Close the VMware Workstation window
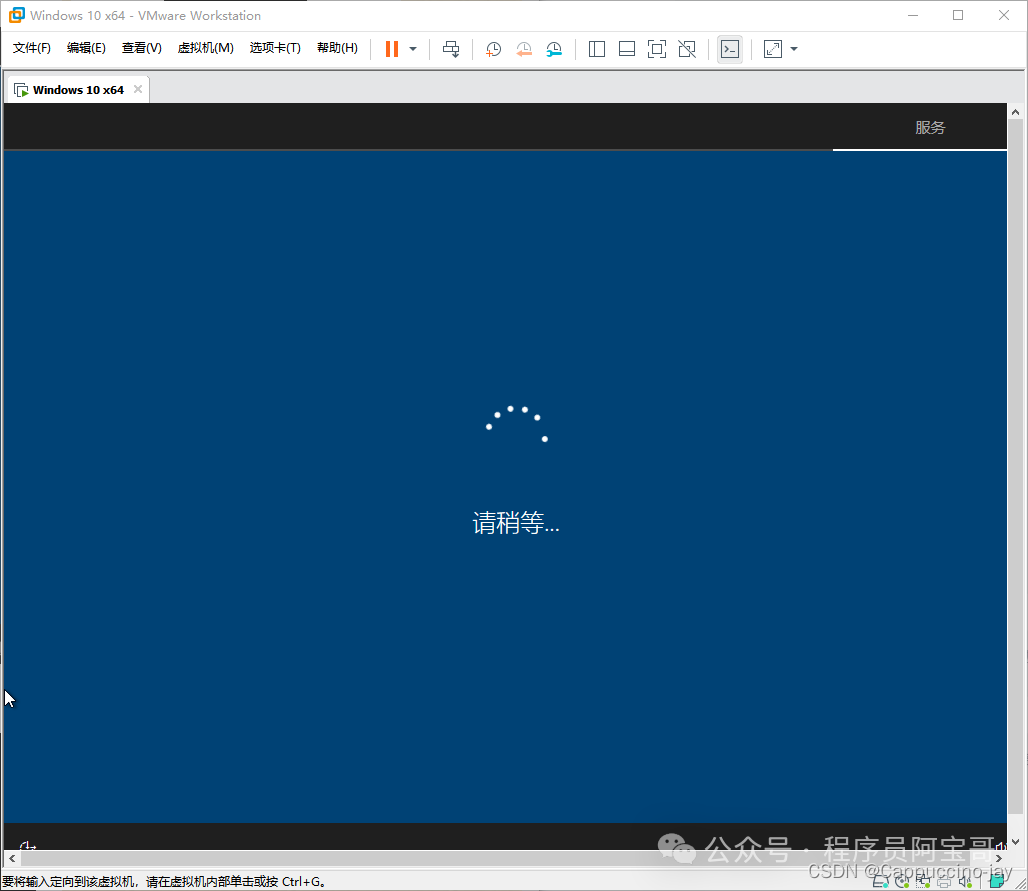Viewport: 1028px width, 891px height. coord(1004,15)
